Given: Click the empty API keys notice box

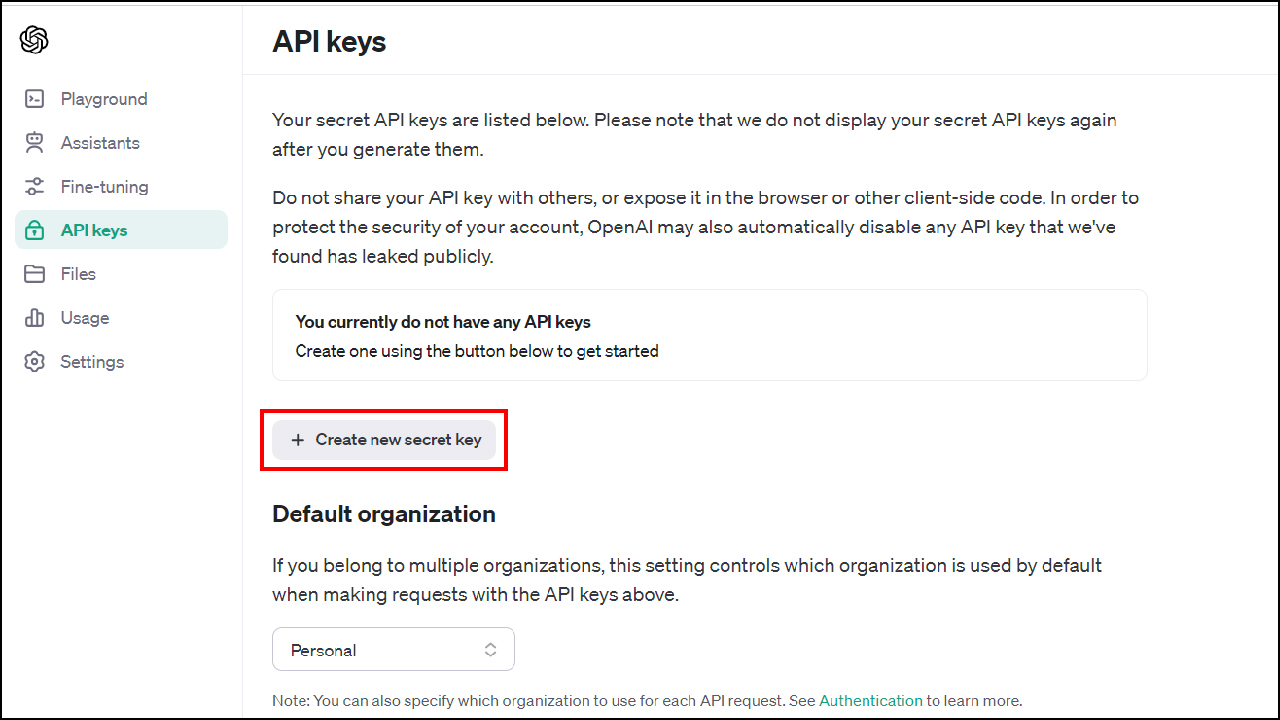Looking at the screenshot, I should (709, 336).
